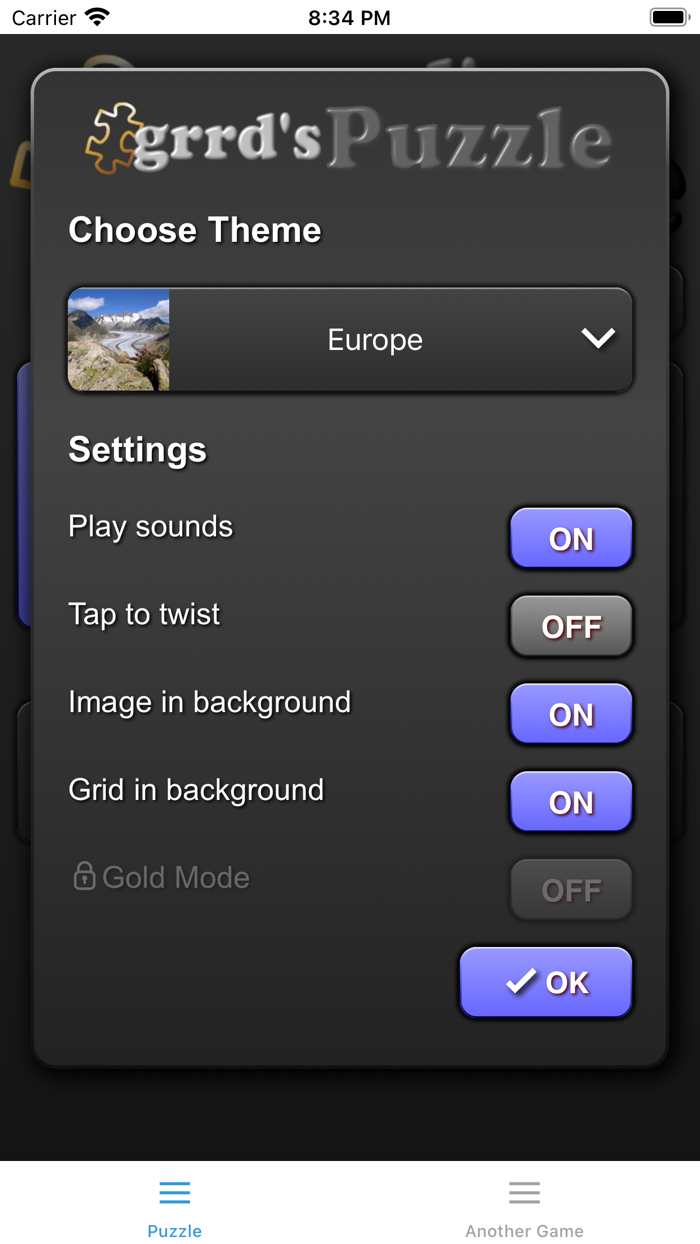Confirm settings with the OK button
This screenshot has width=700, height=1244.
[x=546, y=982]
